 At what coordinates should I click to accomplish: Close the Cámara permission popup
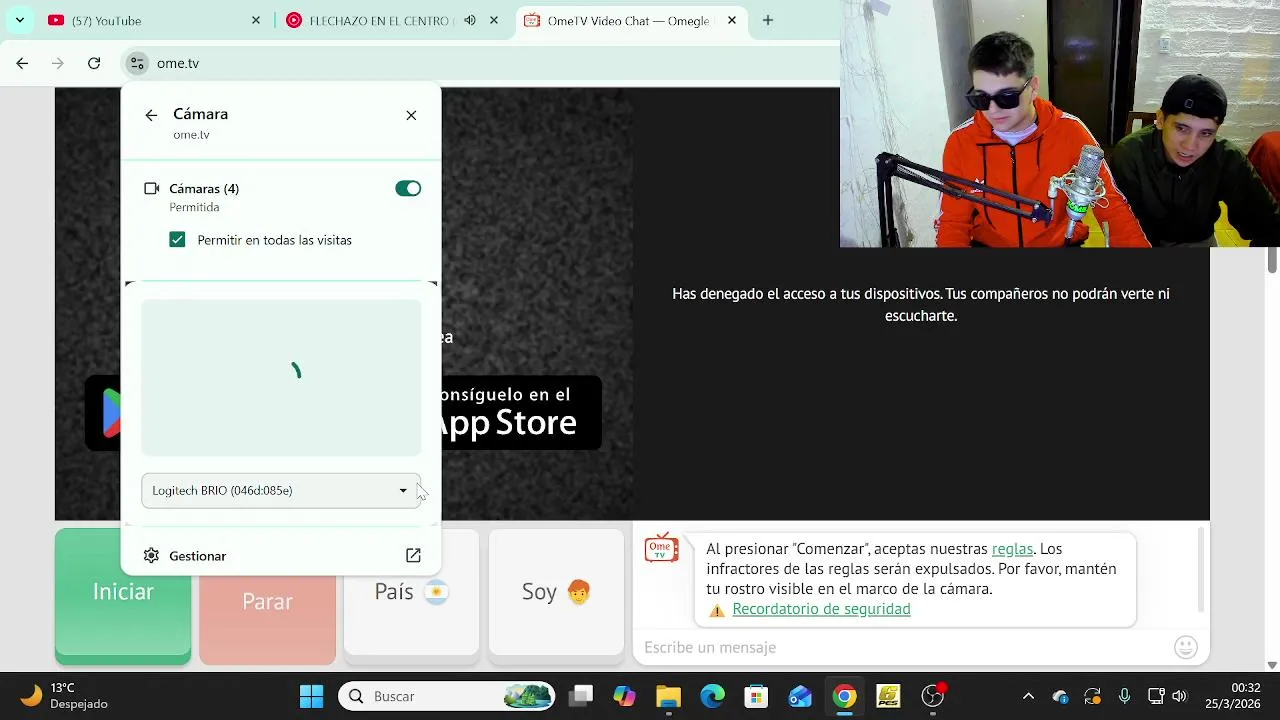pos(411,115)
